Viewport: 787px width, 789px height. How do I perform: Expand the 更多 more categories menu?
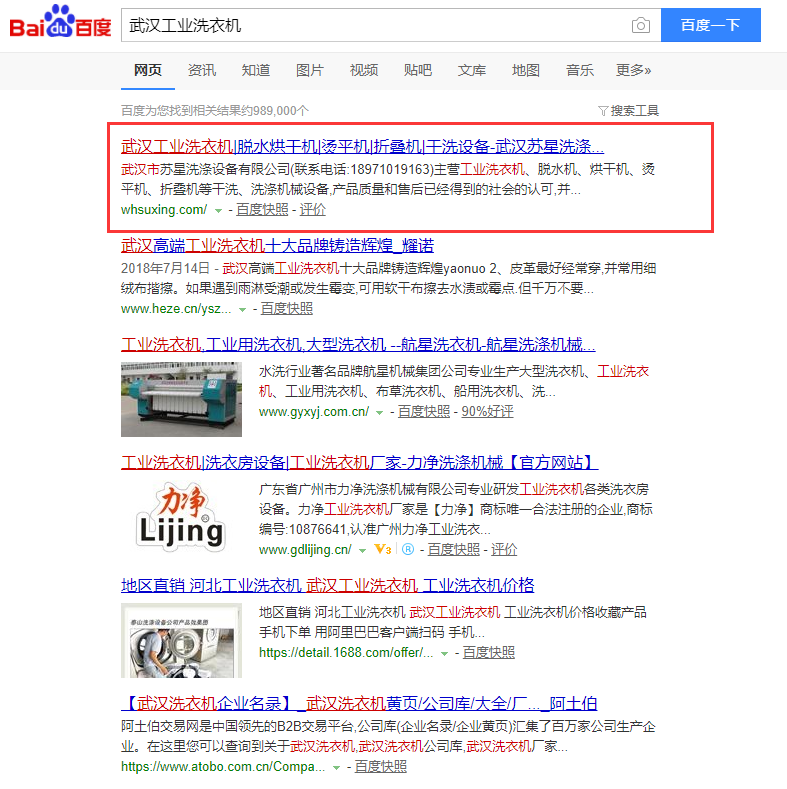[x=633, y=70]
